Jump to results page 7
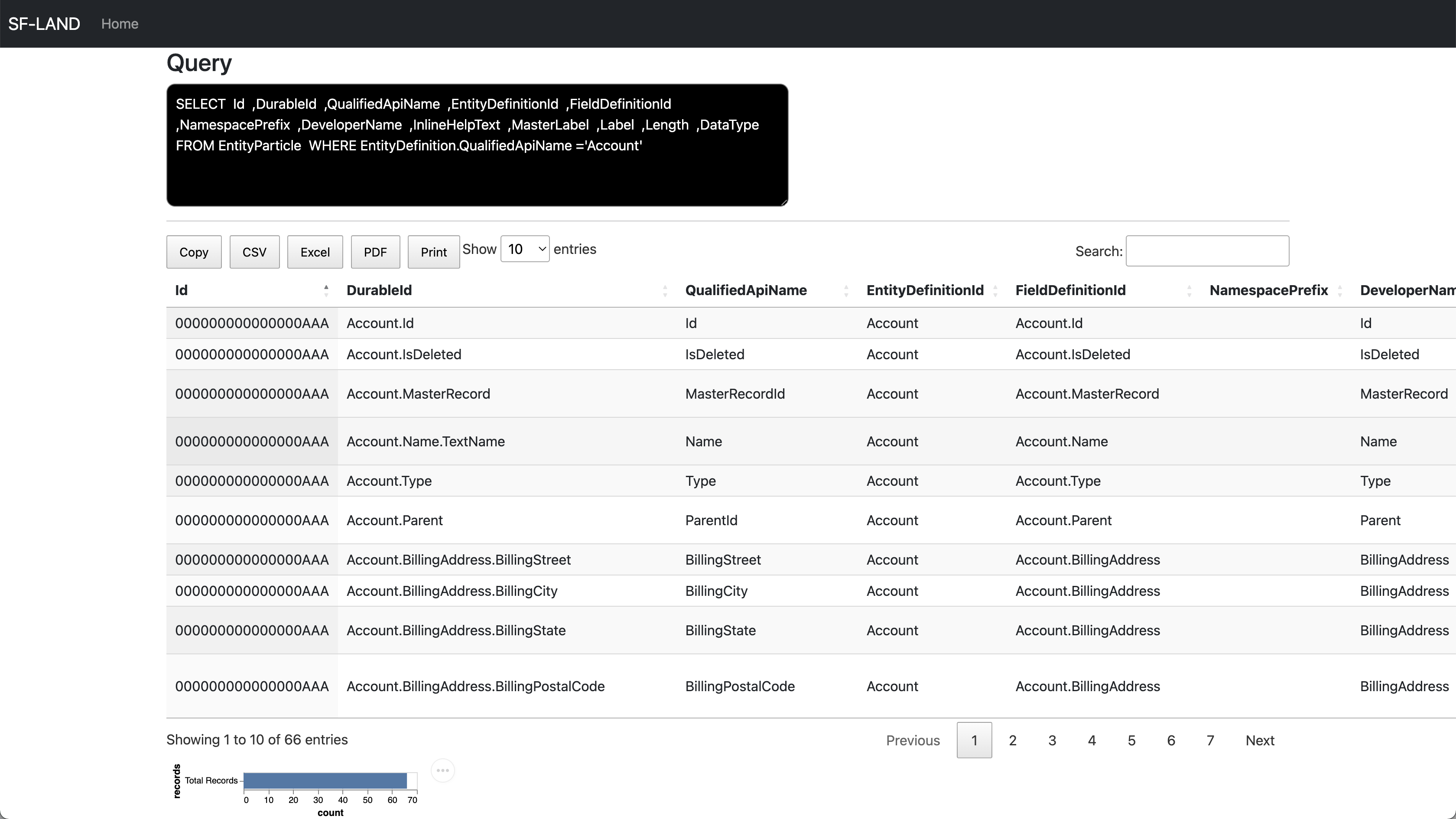This screenshot has height=819, width=1456. tap(1210, 741)
